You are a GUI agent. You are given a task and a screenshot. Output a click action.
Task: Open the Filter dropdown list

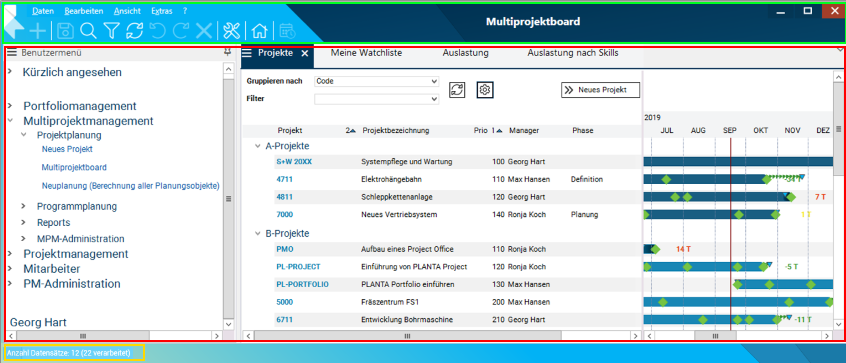[x=377, y=99]
